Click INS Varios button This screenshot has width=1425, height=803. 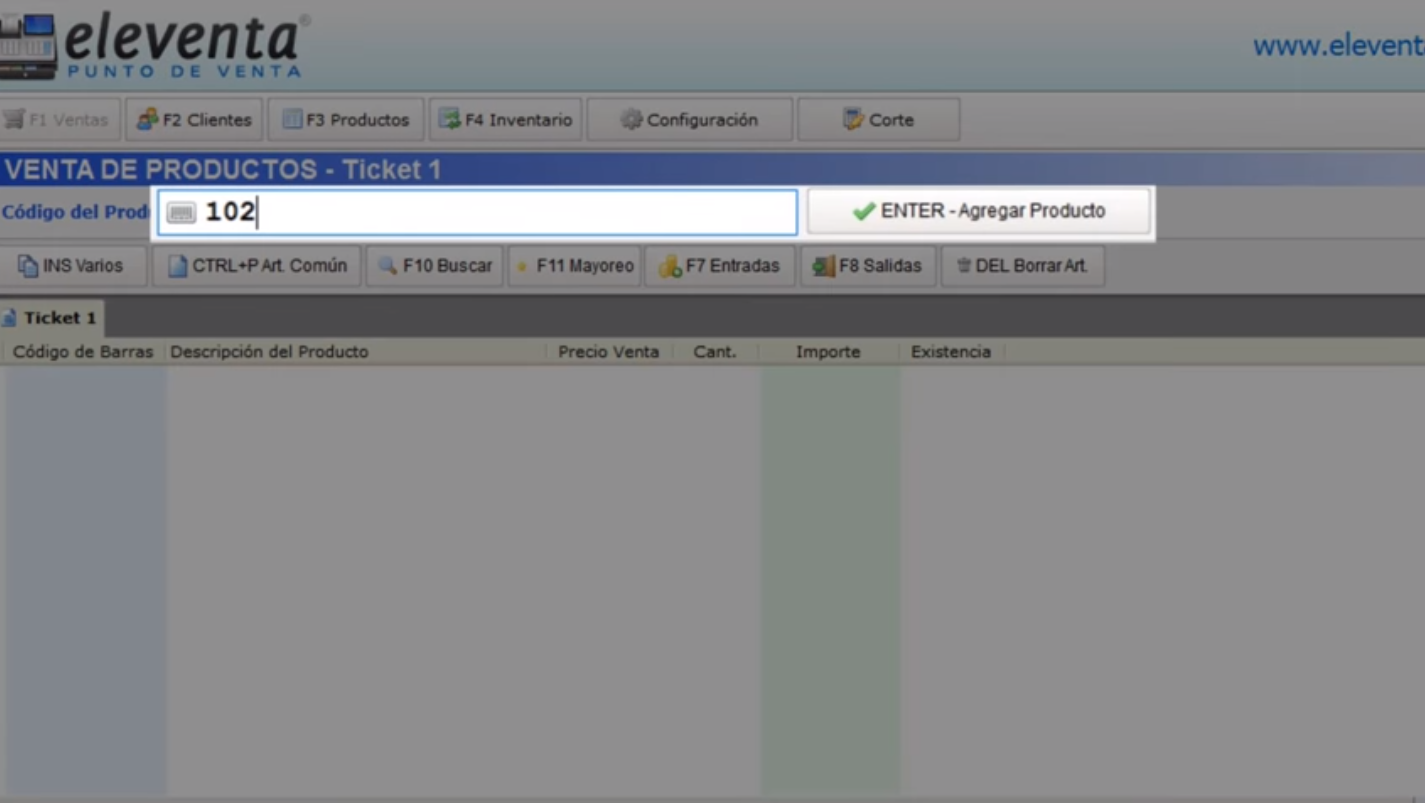pos(72,266)
